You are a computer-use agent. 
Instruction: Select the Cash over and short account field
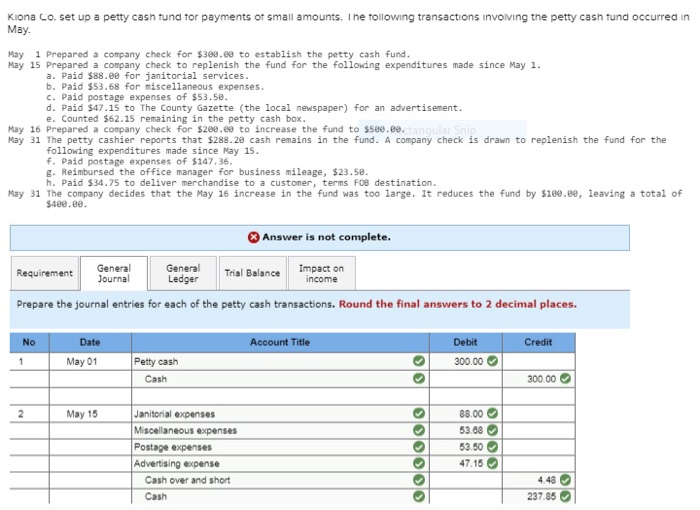point(280,480)
